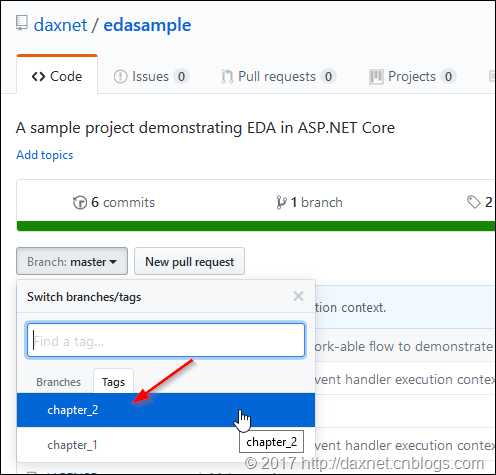
Task: Click the New pull request button
Action: coord(189,261)
